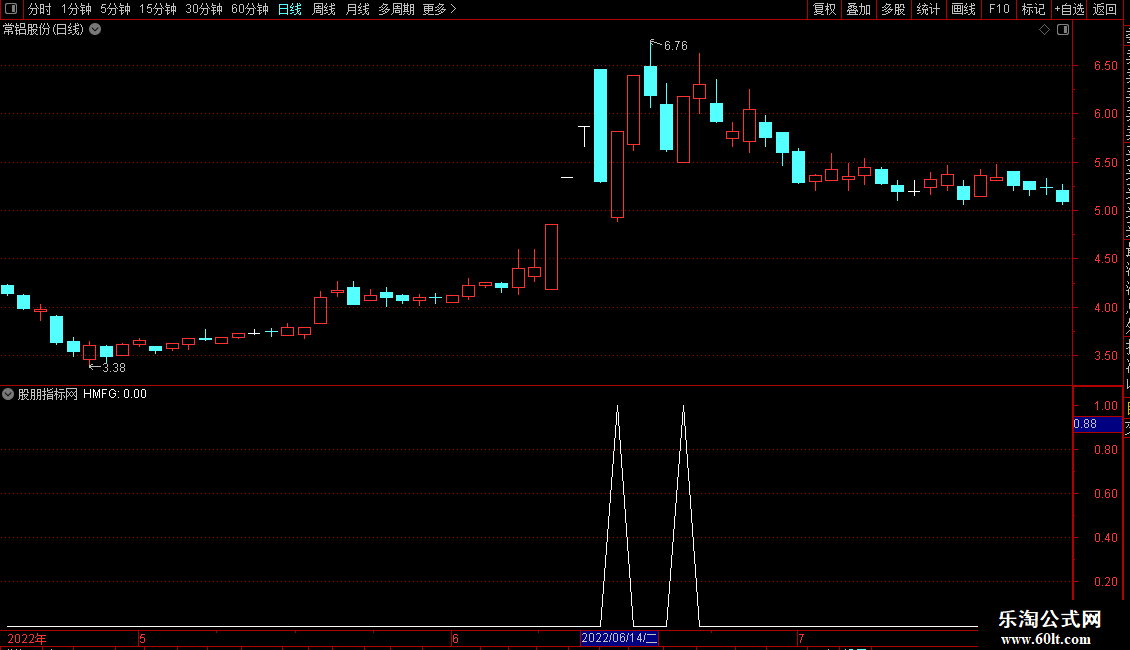
Task: Switch to the 周线 weekly chart
Action: point(324,9)
